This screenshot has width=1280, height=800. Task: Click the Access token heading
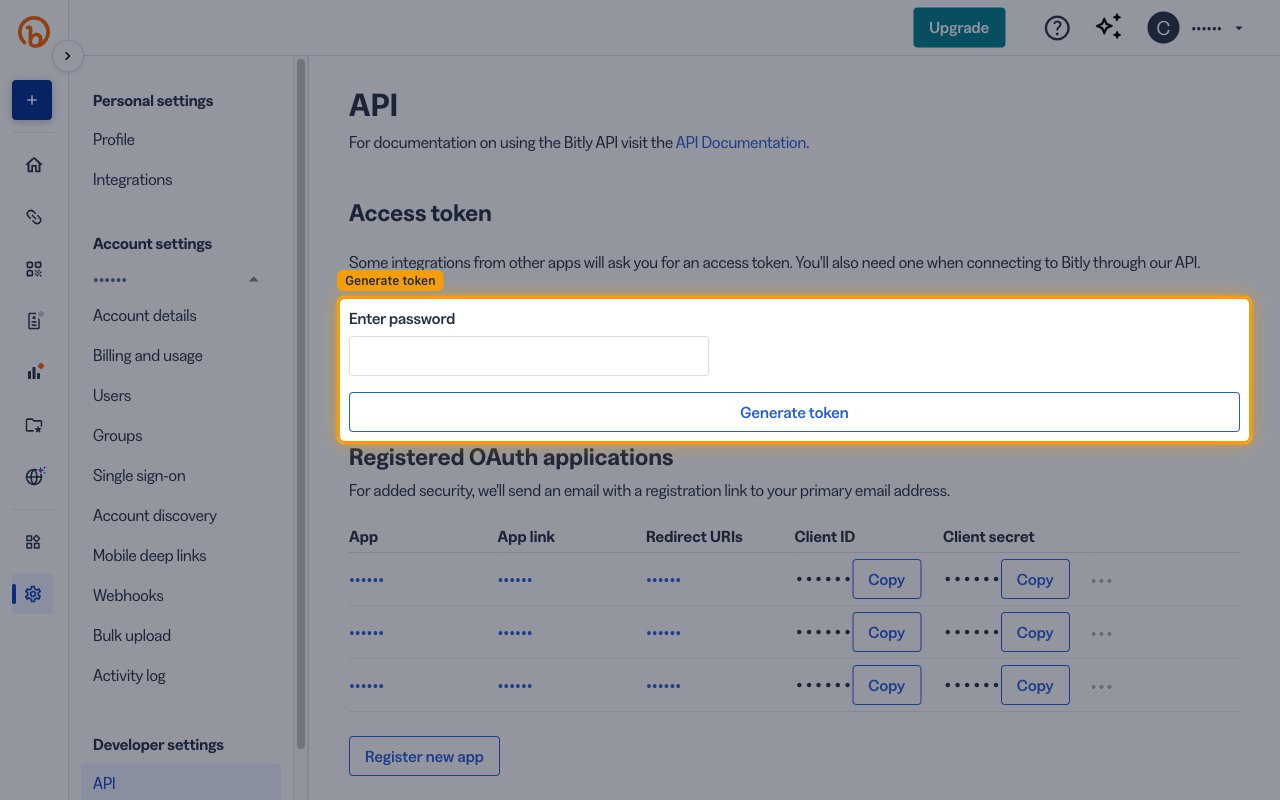pyautogui.click(x=420, y=213)
